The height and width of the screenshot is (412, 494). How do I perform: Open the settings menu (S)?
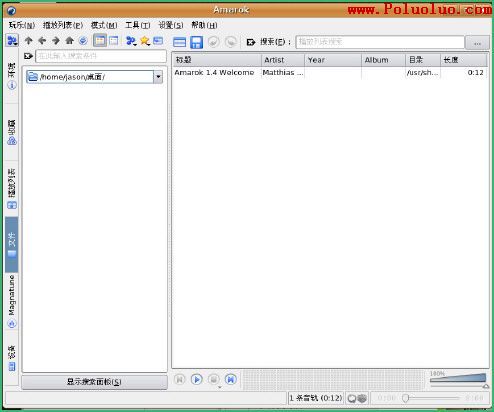pos(171,25)
